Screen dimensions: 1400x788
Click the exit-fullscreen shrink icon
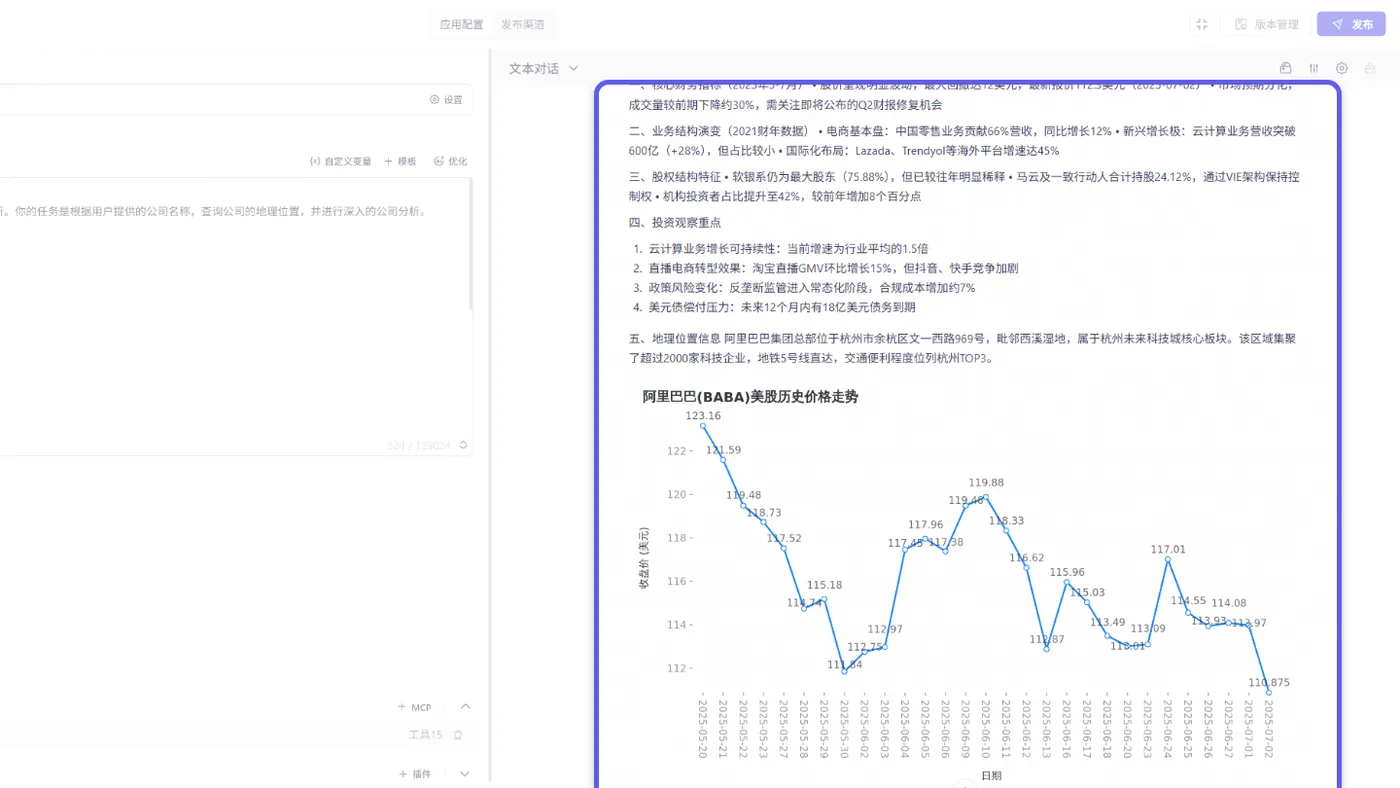1202,24
